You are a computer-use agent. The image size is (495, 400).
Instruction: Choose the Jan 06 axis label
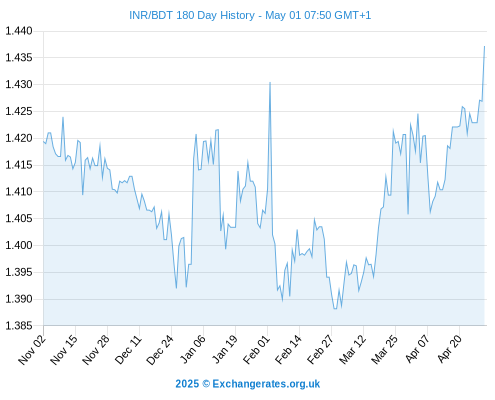click(x=192, y=349)
